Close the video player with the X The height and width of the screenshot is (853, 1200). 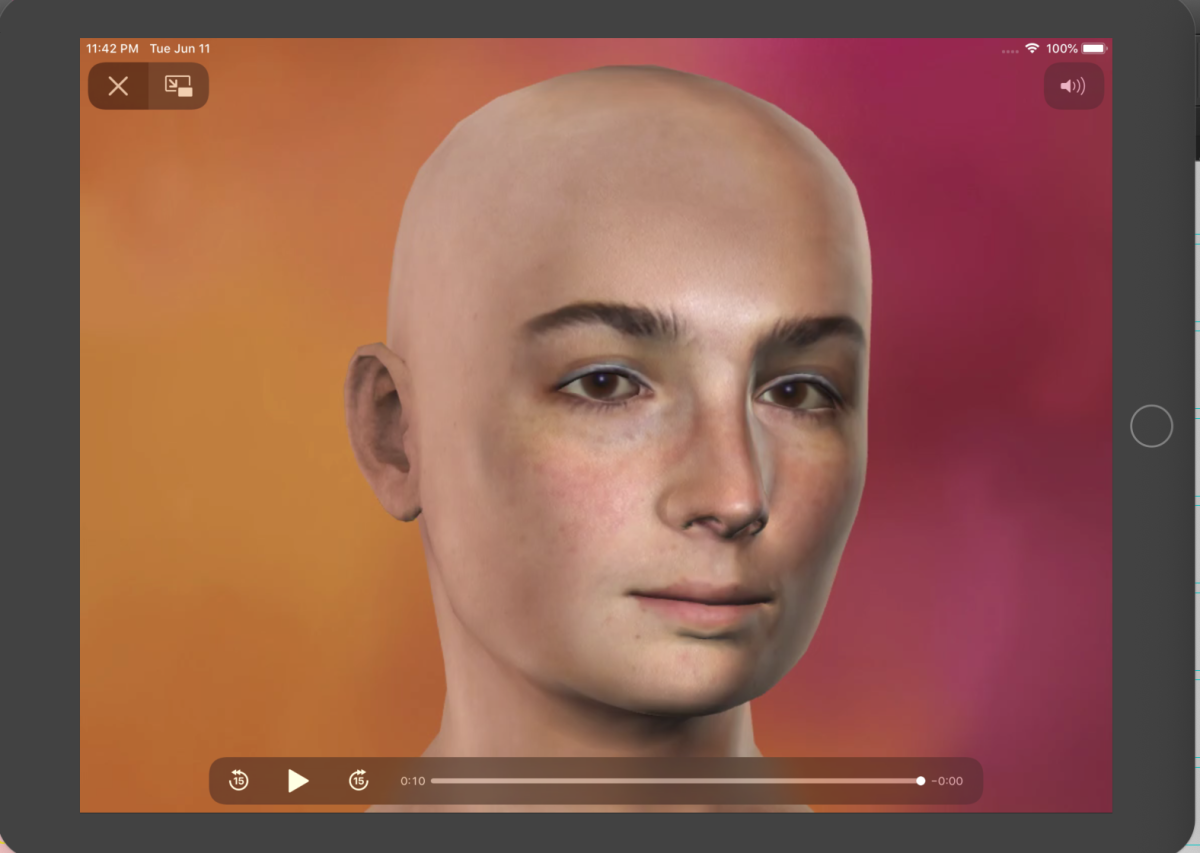click(x=118, y=86)
